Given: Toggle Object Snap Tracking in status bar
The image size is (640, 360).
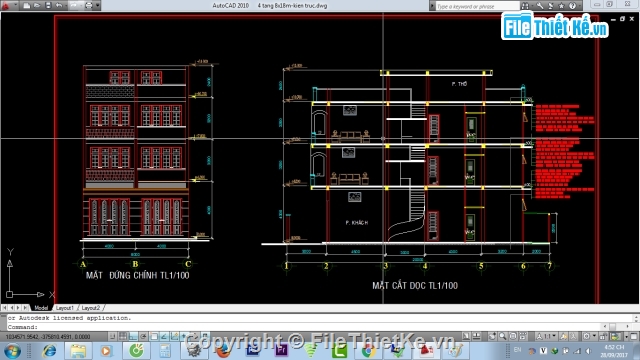Looking at the screenshot, I should tap(164, 336).
